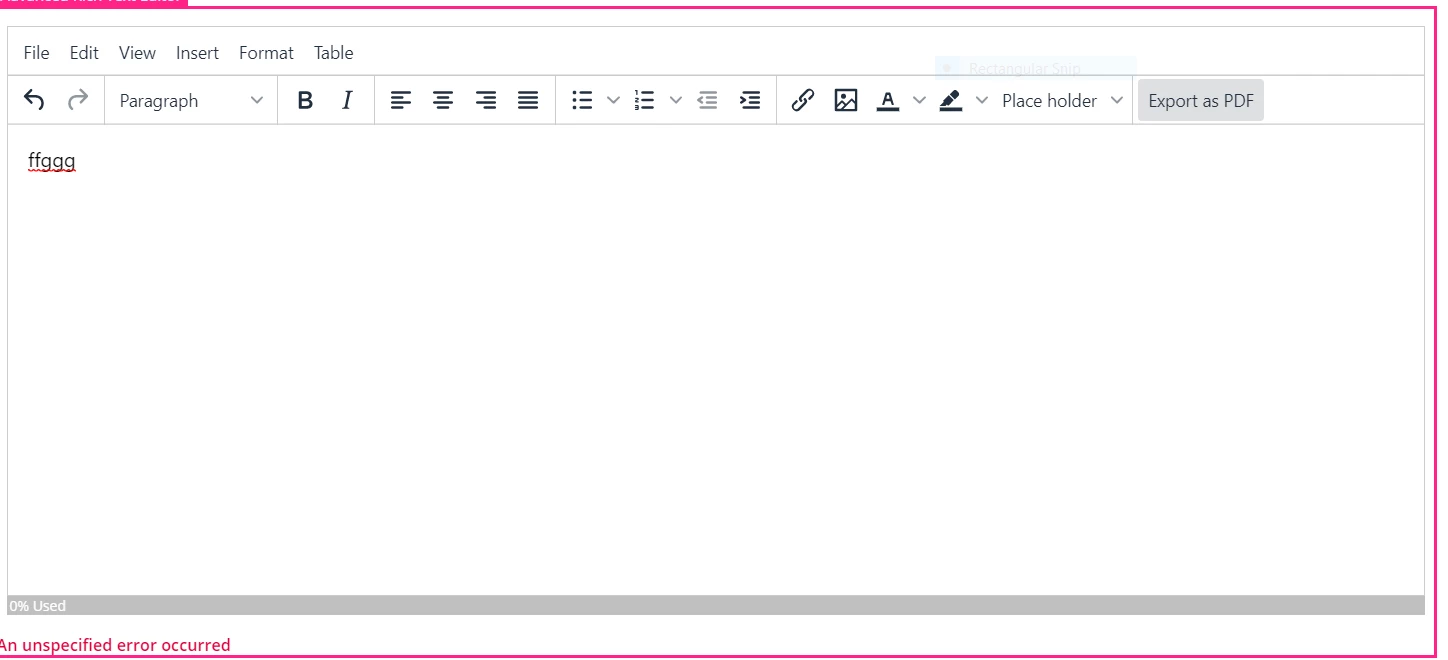Open the Place holder dropdown
This screenshot has height=660, width=1448.
(x=1063, y=100)
